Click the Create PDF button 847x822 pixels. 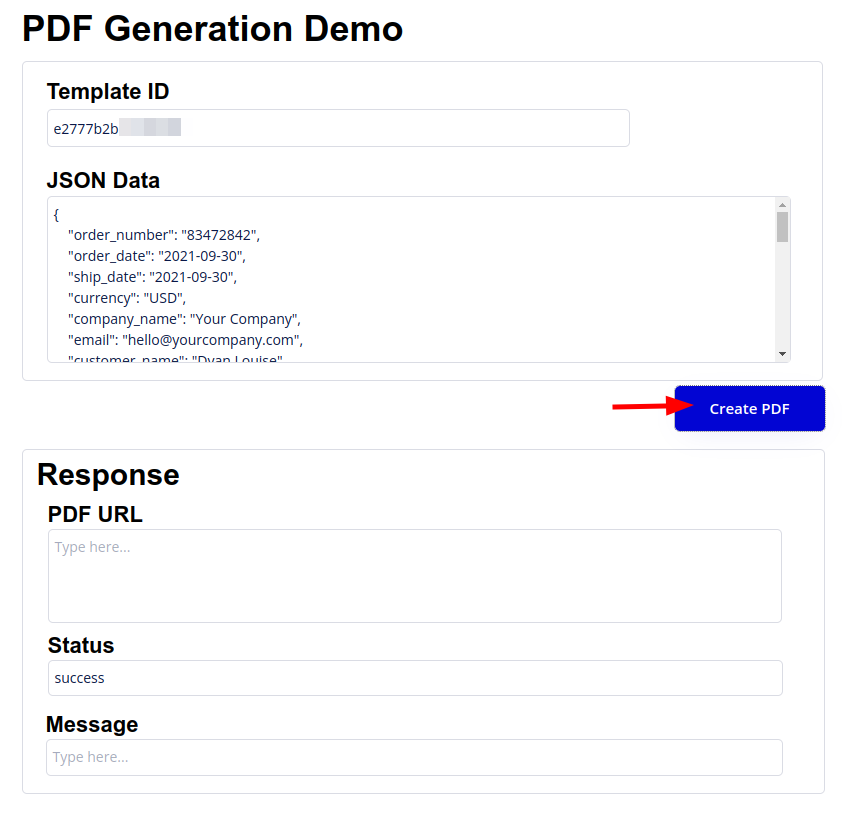tap(749, 408)
